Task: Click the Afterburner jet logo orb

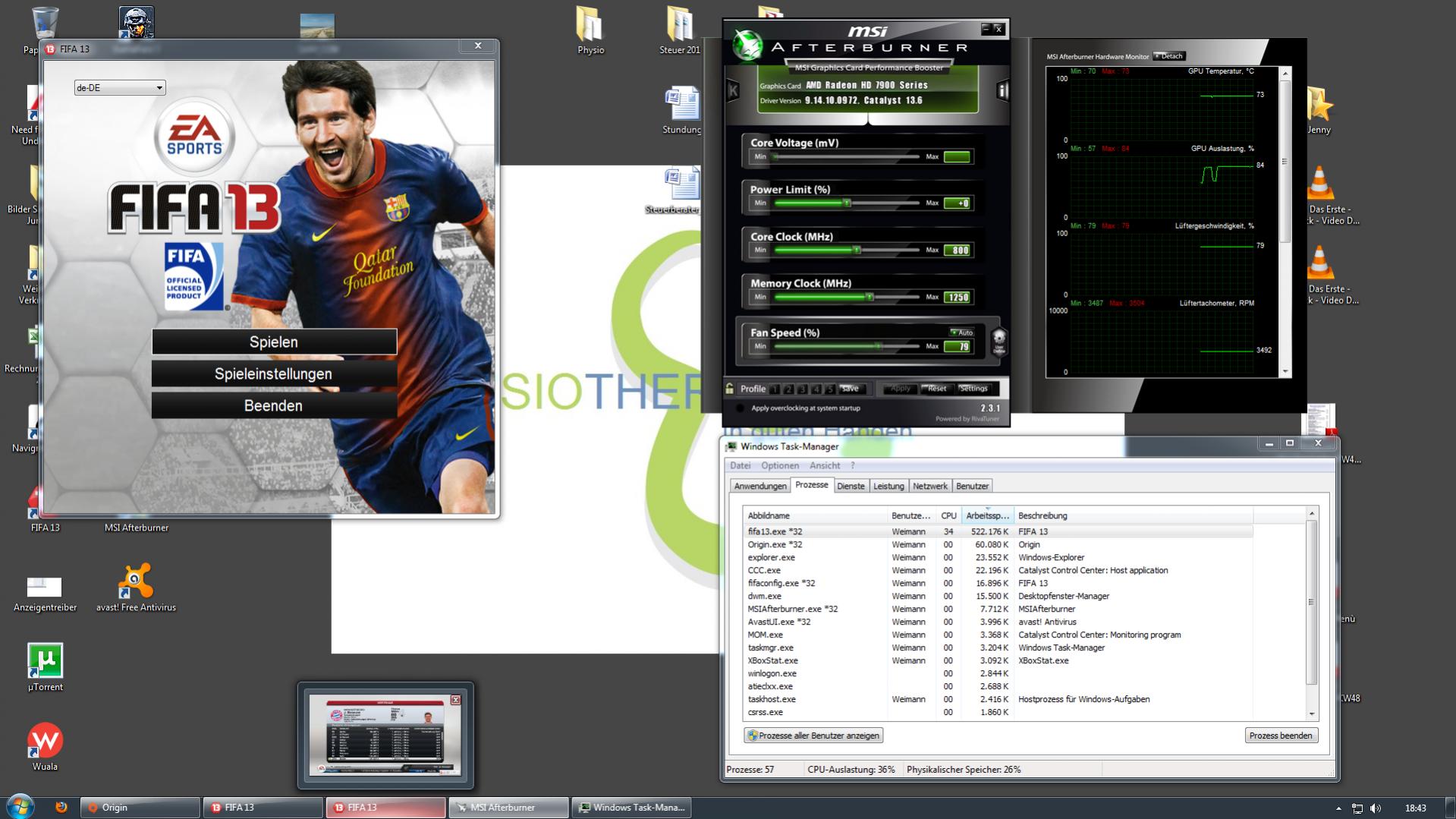Action: [747, 46]
